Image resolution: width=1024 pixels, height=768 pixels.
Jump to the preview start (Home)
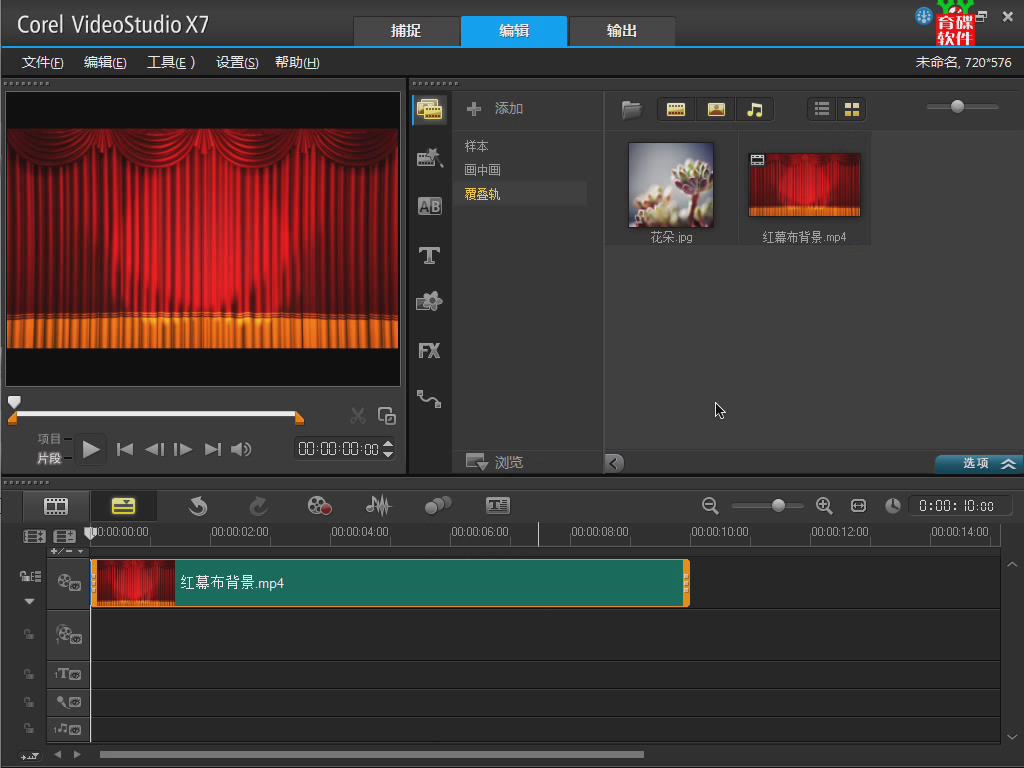point(125,449)
